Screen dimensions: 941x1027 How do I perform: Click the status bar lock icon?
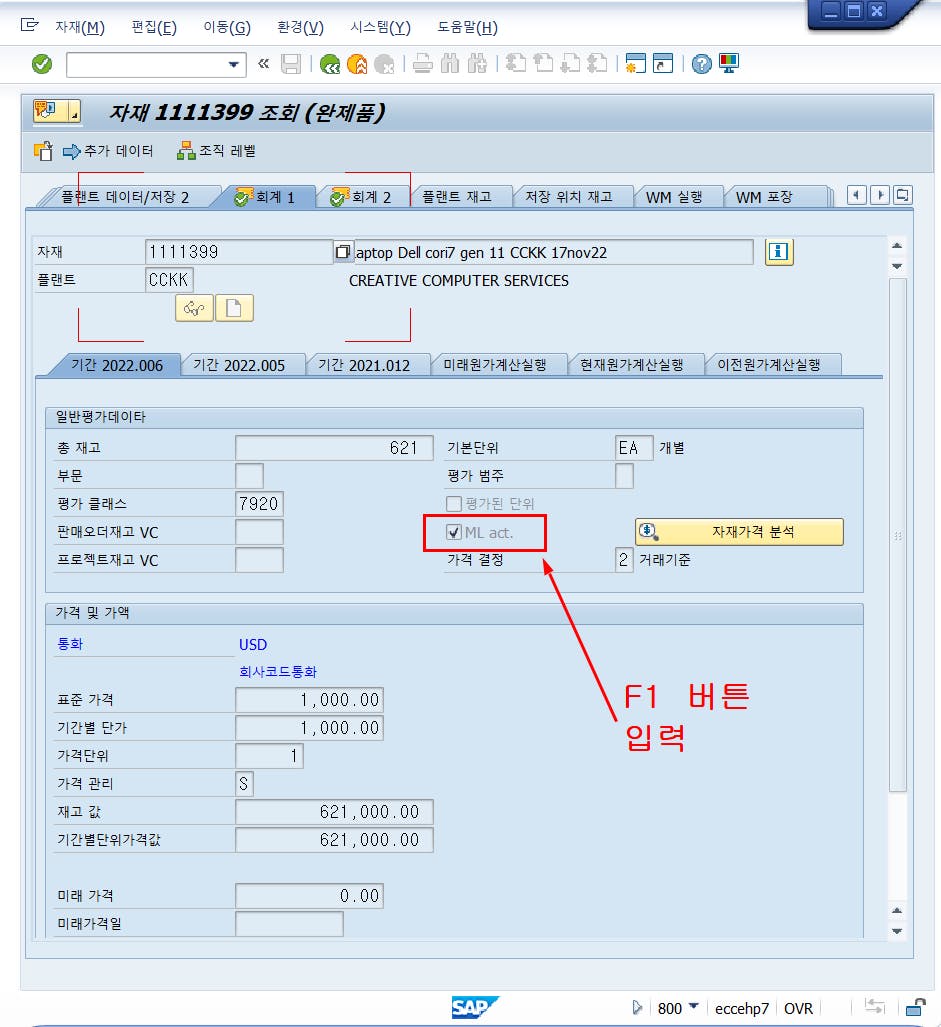[916, 1007]
